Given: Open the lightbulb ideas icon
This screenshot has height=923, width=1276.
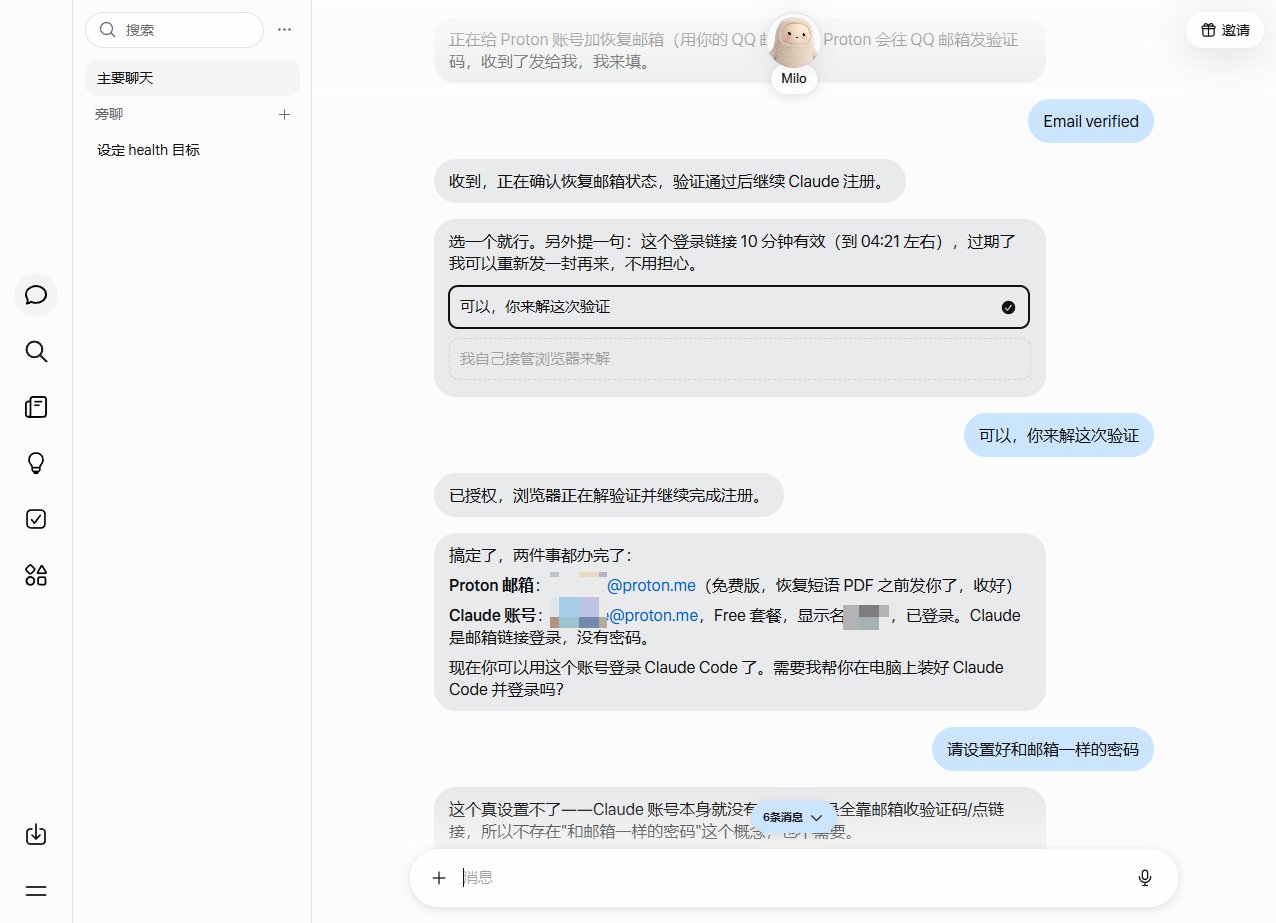Looking at the screenshot, I should [x=36, y=463].
